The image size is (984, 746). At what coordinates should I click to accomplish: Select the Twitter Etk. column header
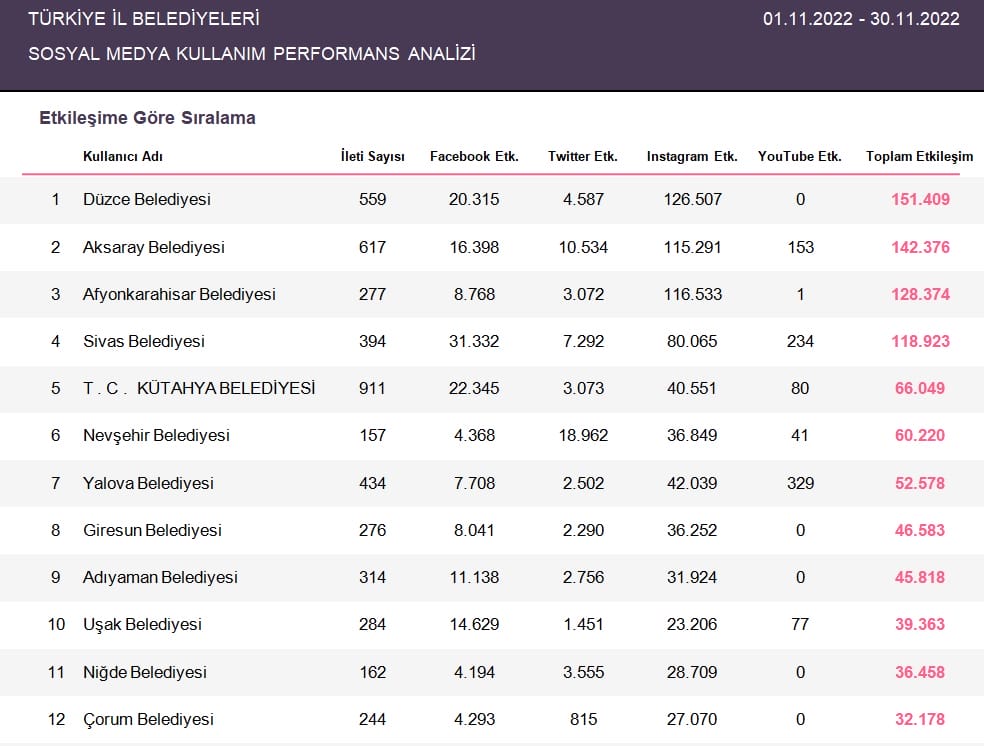click(583, 156)
